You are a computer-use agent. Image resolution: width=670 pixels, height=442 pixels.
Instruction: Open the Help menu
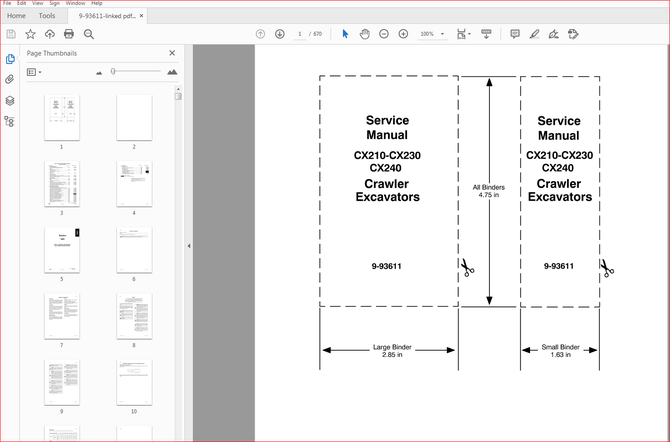click(x=97, y=3)
